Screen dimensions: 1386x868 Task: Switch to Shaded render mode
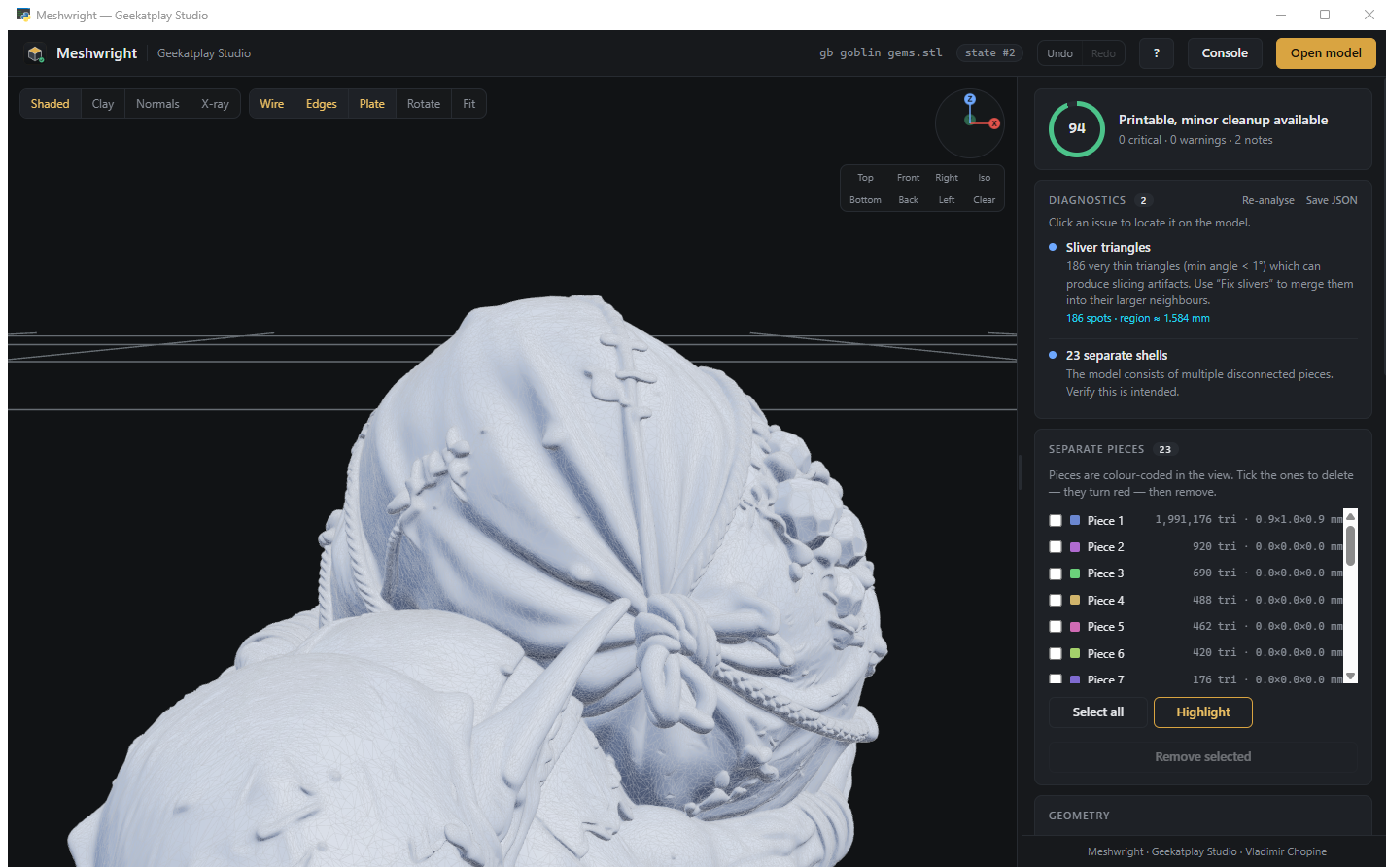pos(50,104)
